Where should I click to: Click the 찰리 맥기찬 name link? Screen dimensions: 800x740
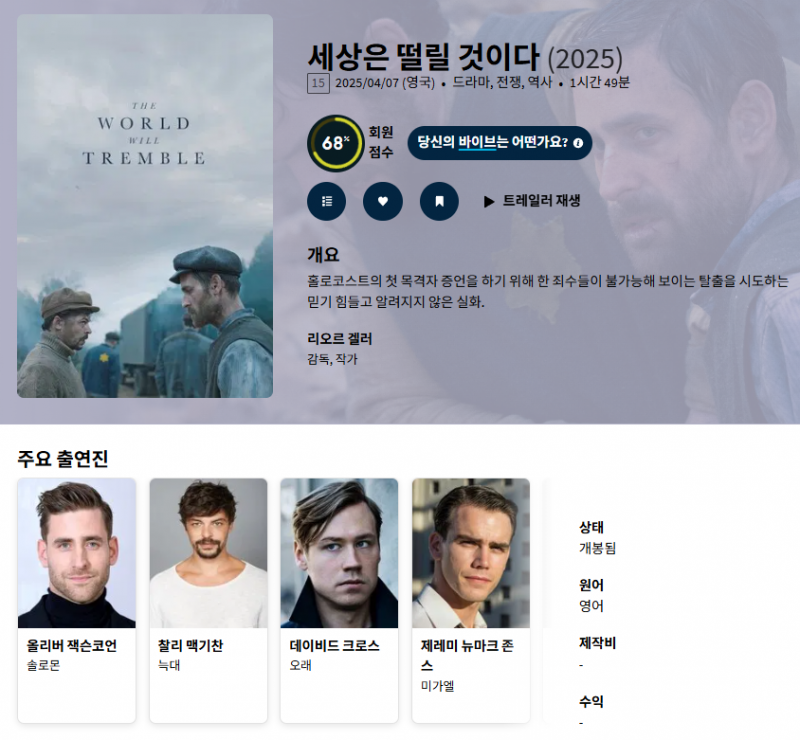click(190, 646)
